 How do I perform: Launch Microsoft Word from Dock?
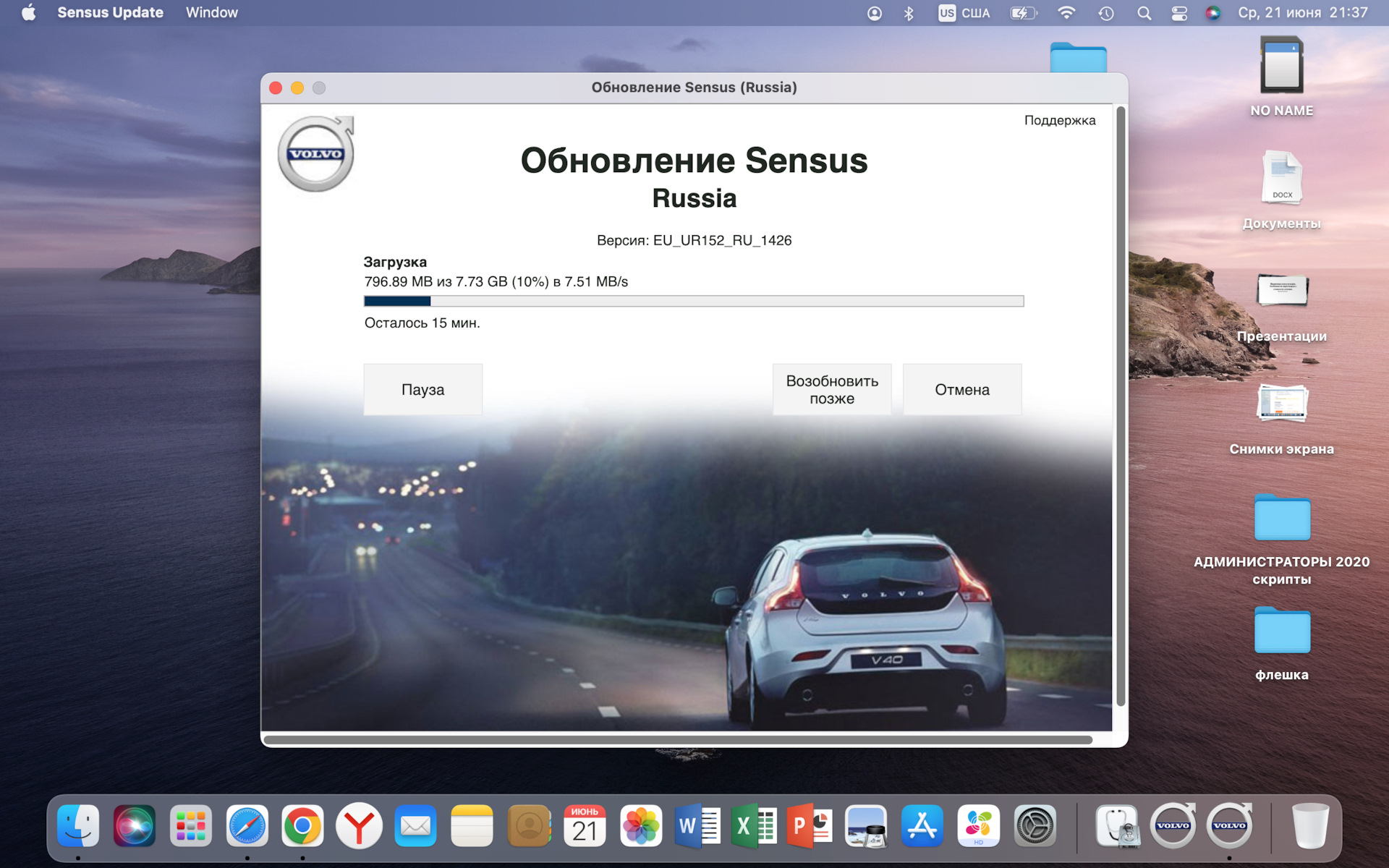[x=697, y=825]
